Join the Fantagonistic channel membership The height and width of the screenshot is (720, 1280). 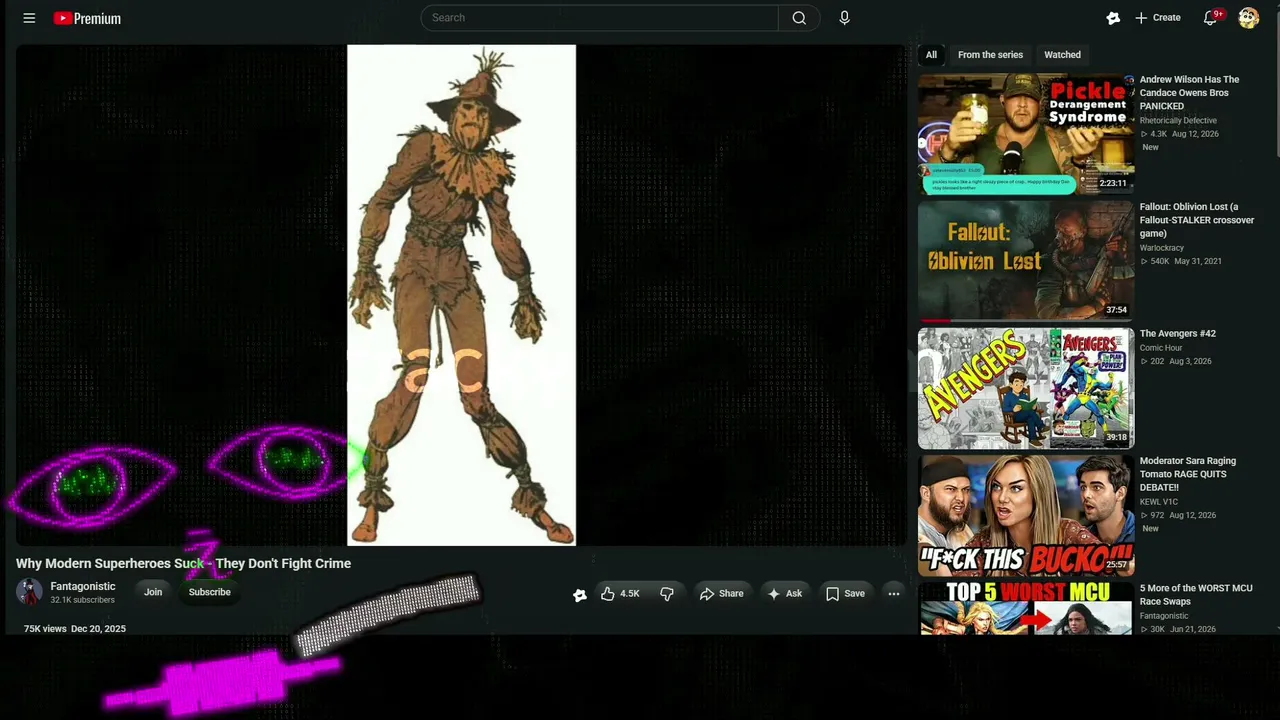coord(153,592)
